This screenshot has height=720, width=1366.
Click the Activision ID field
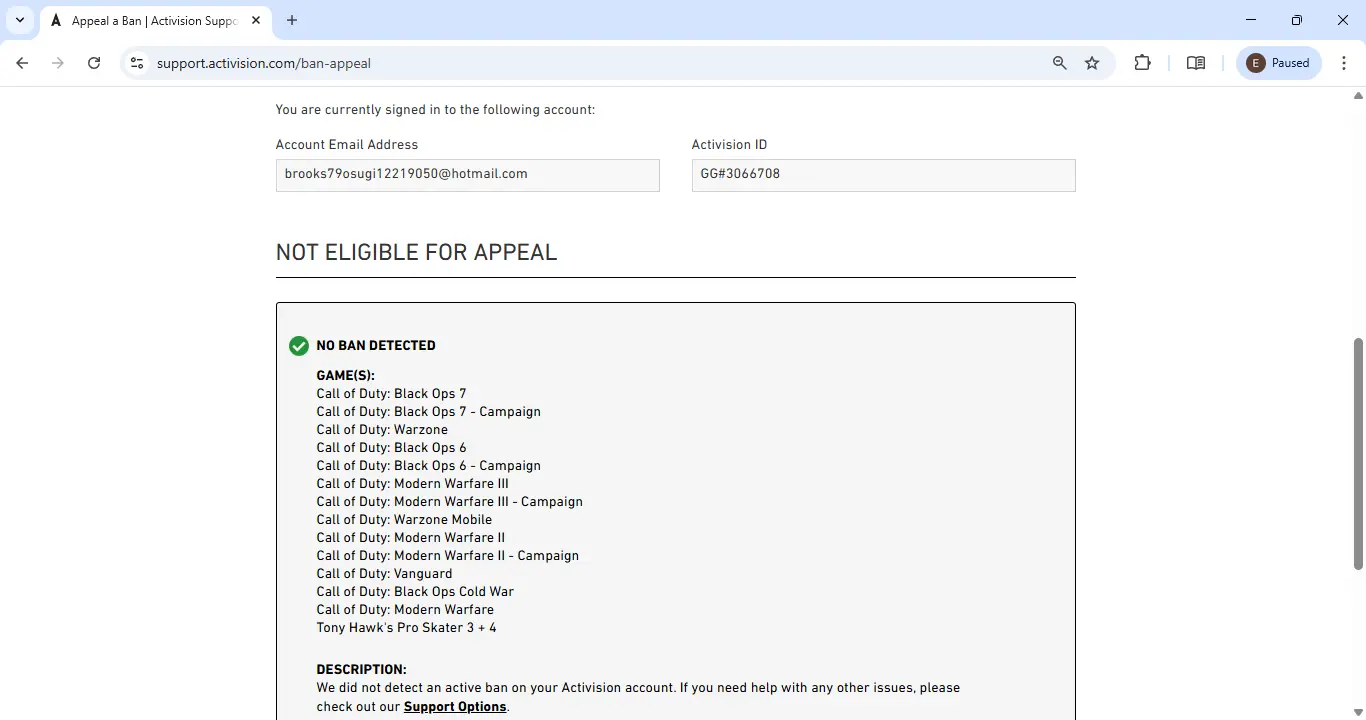884,175
